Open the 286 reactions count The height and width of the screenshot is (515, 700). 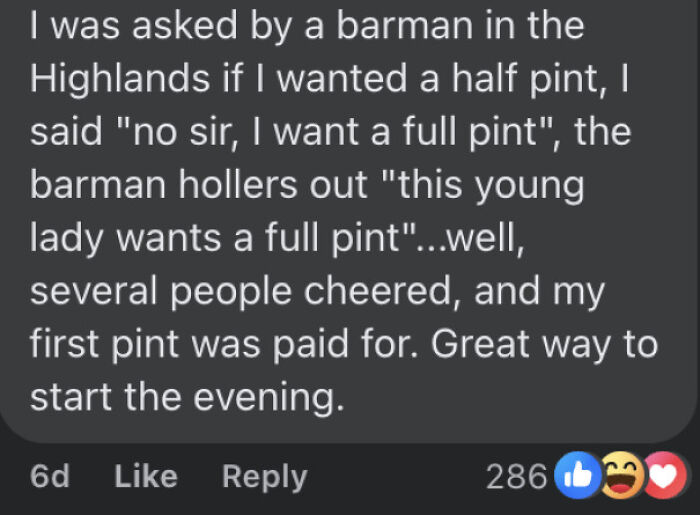point(517,477)
